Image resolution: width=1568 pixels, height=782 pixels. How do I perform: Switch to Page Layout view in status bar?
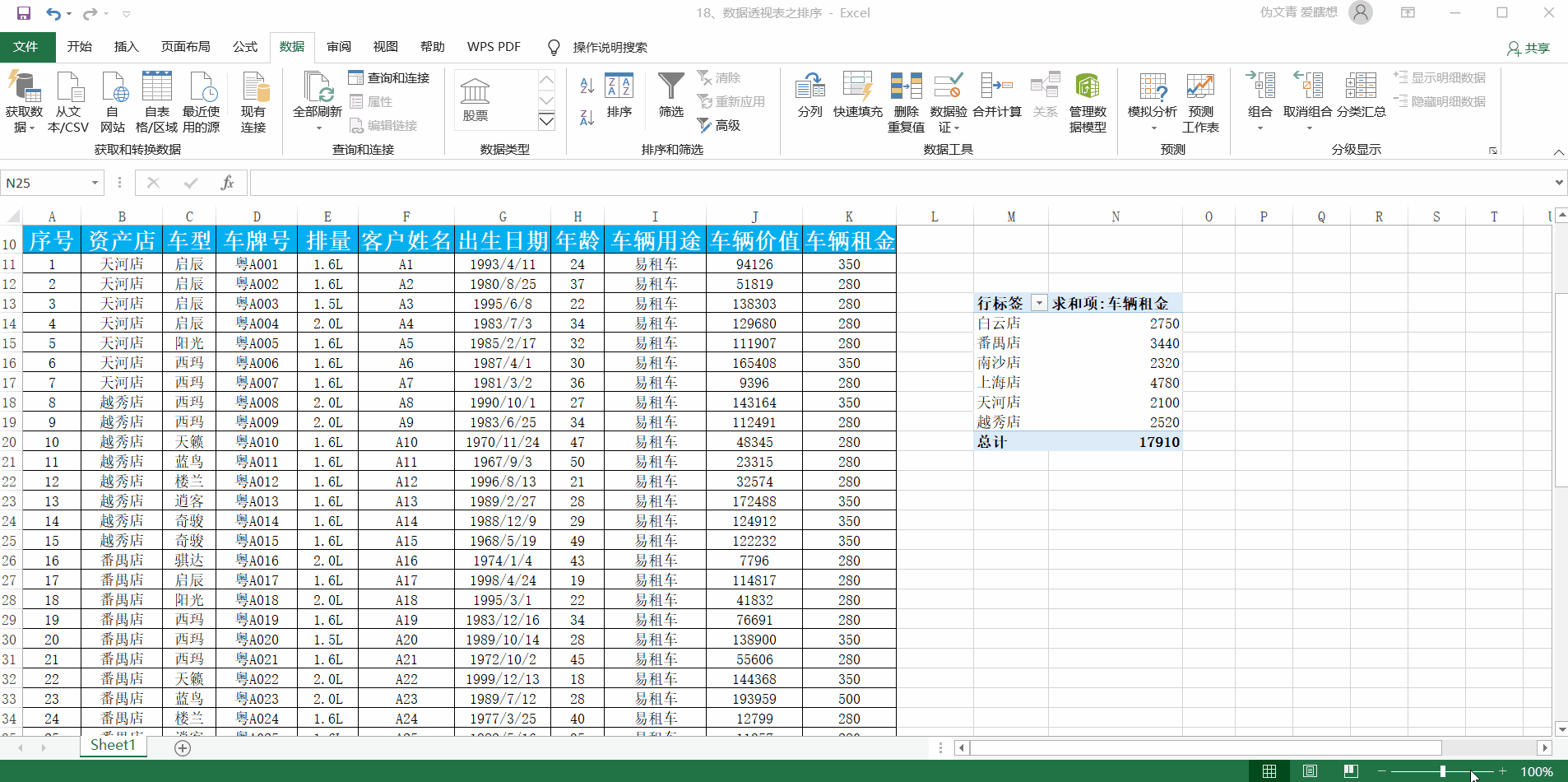coord(1310,771)
